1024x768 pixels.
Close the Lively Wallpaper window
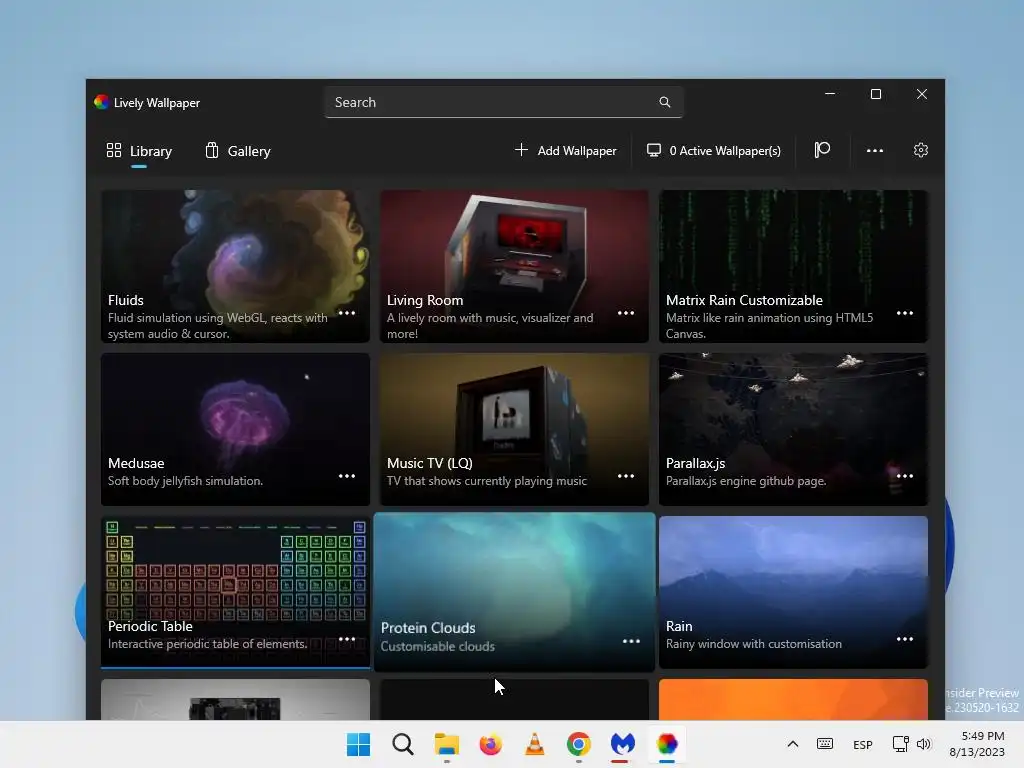921,94
